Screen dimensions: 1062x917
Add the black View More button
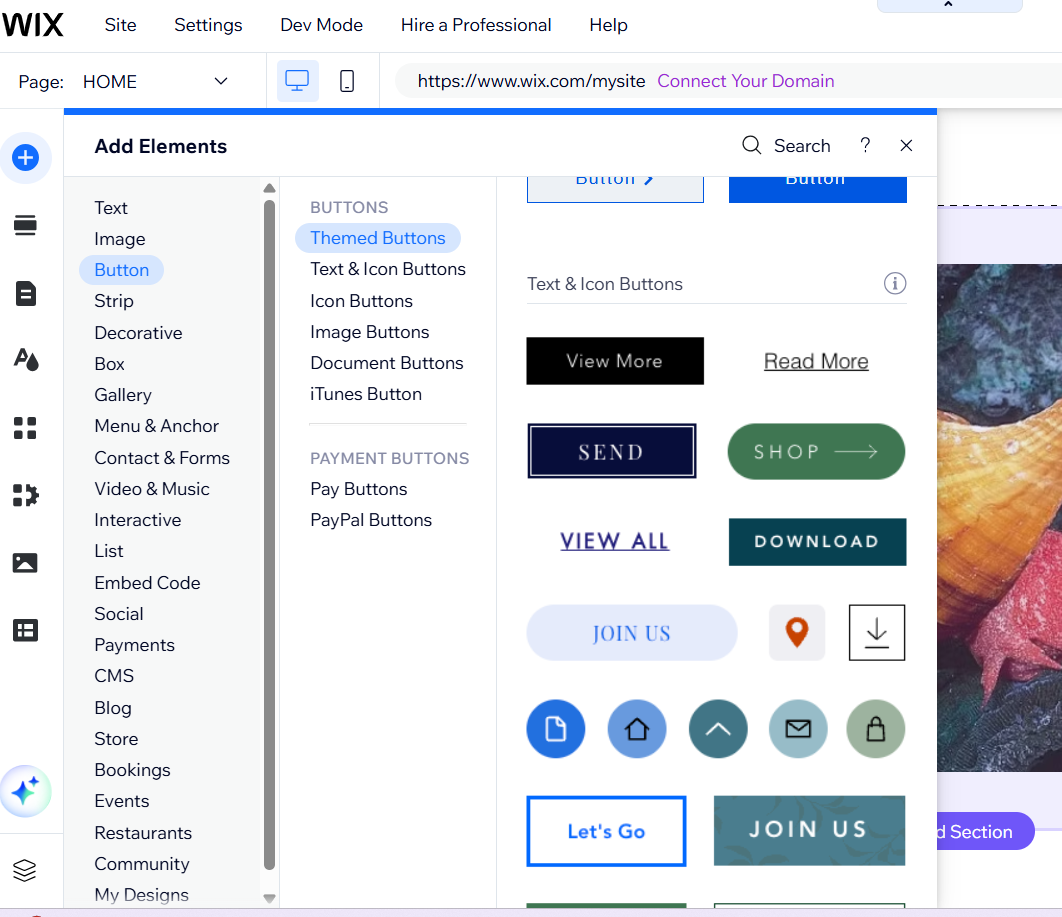(615, 361)
